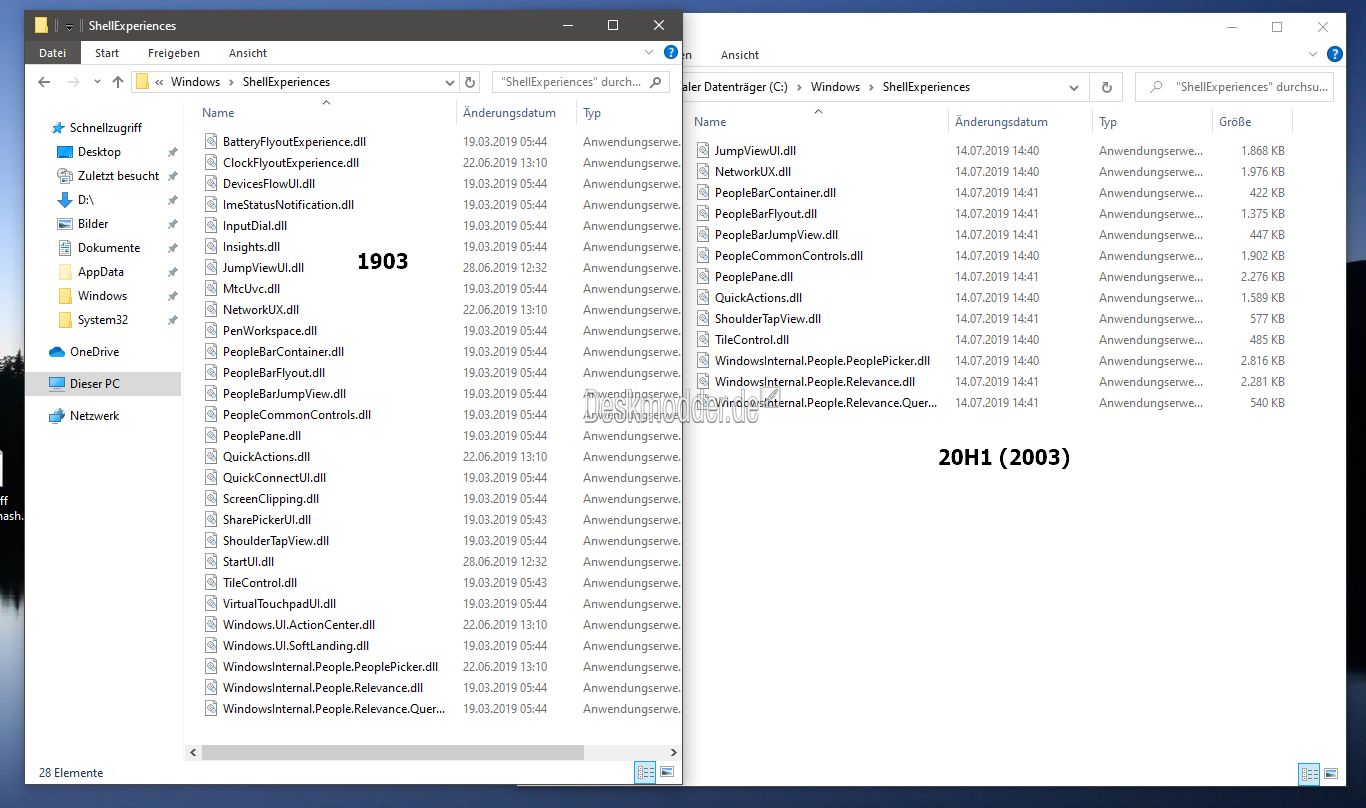Open the Freigeben ribbon tab
Image resolution: width=1366 pixels, height=808 pixels.
tap(174, 53)
